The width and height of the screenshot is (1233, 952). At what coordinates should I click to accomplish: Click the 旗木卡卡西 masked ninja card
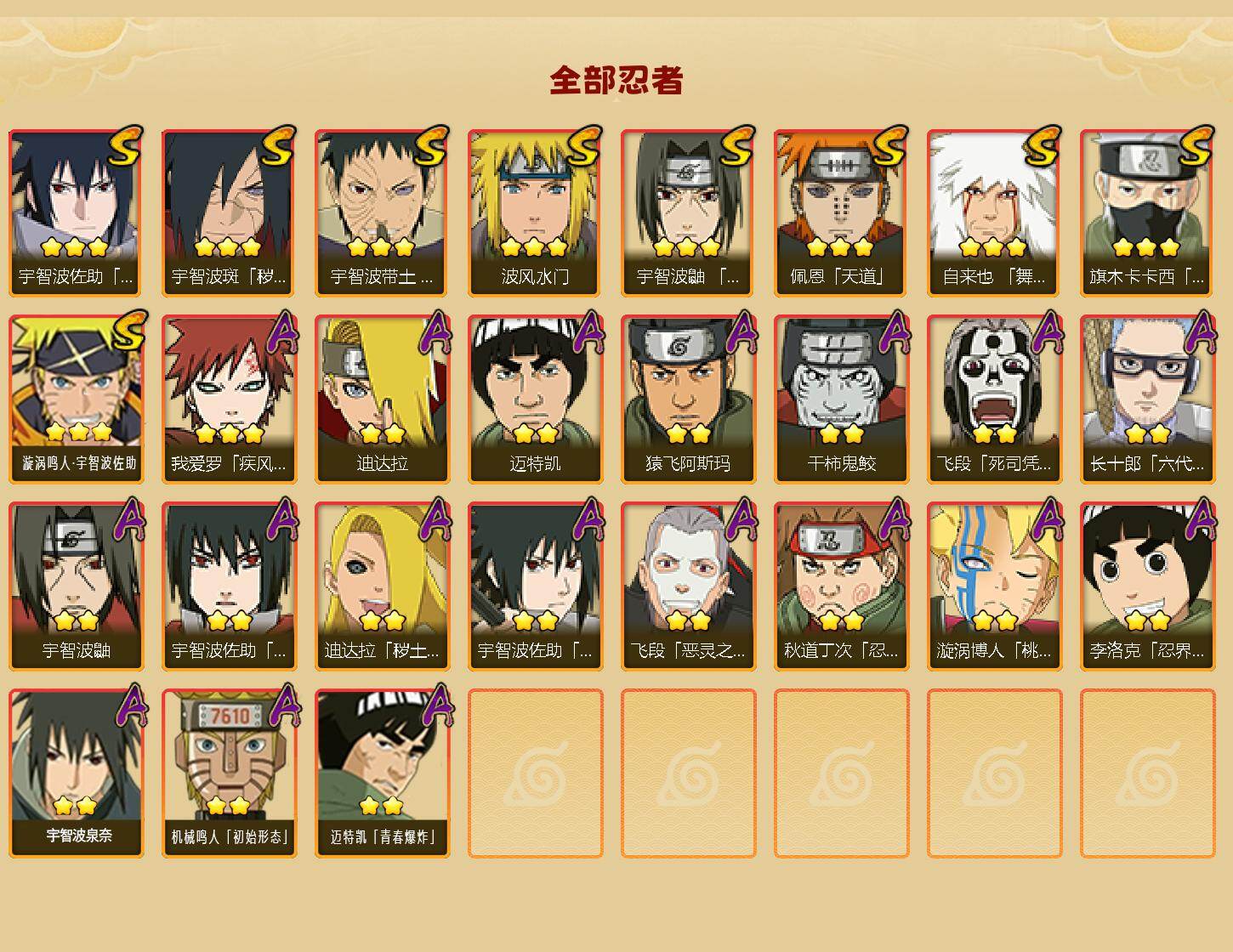pos(1147,212)
